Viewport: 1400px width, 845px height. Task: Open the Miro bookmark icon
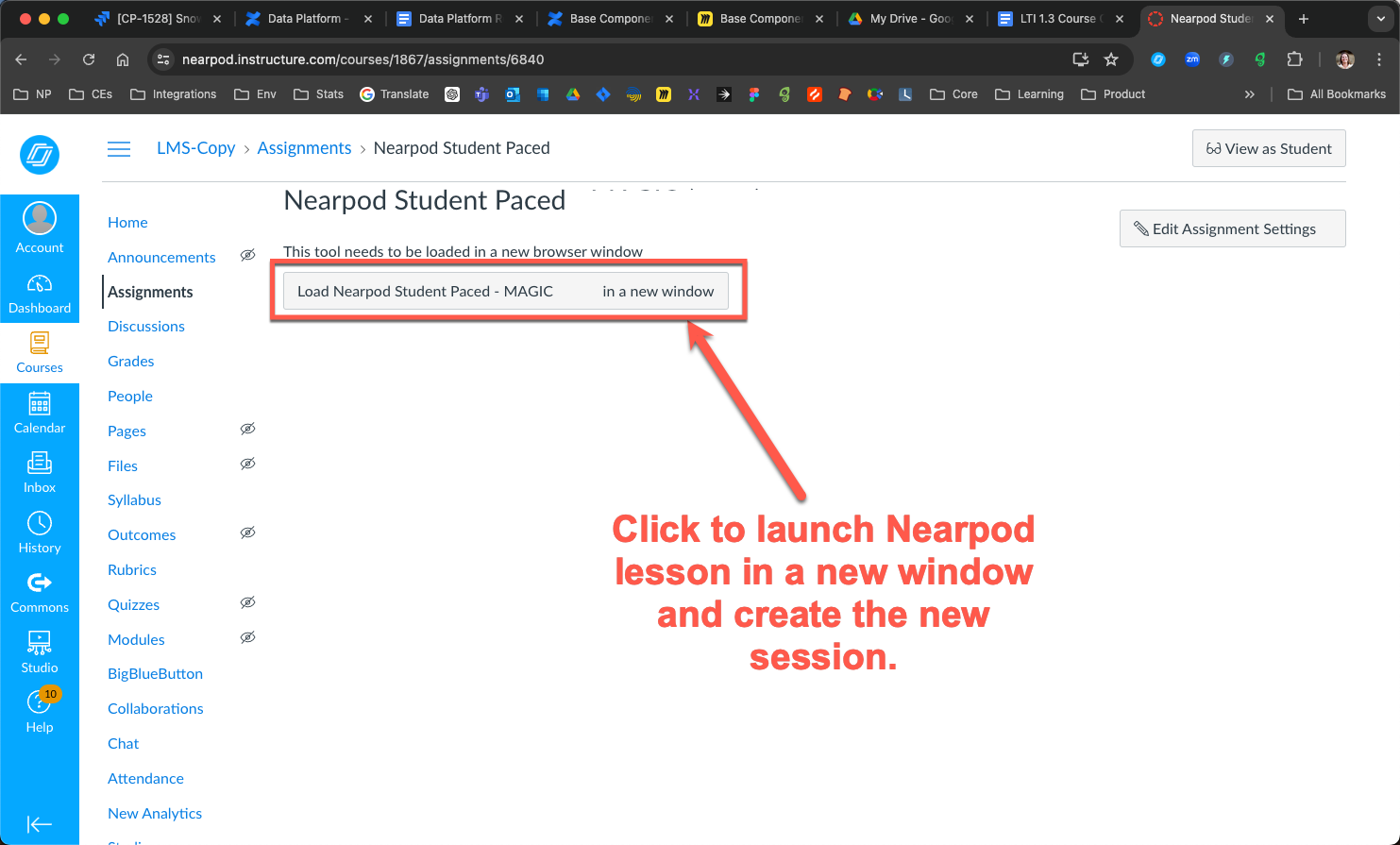click(x=664, y=94)
